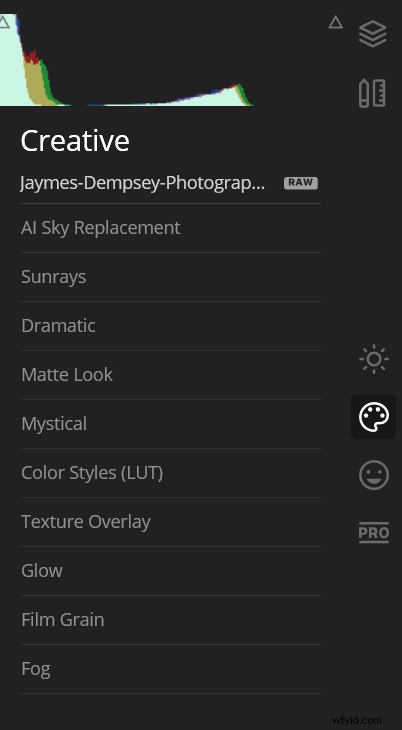402x730 pixels.
Task: Expand the Glow tool
Action: [170, 571]
